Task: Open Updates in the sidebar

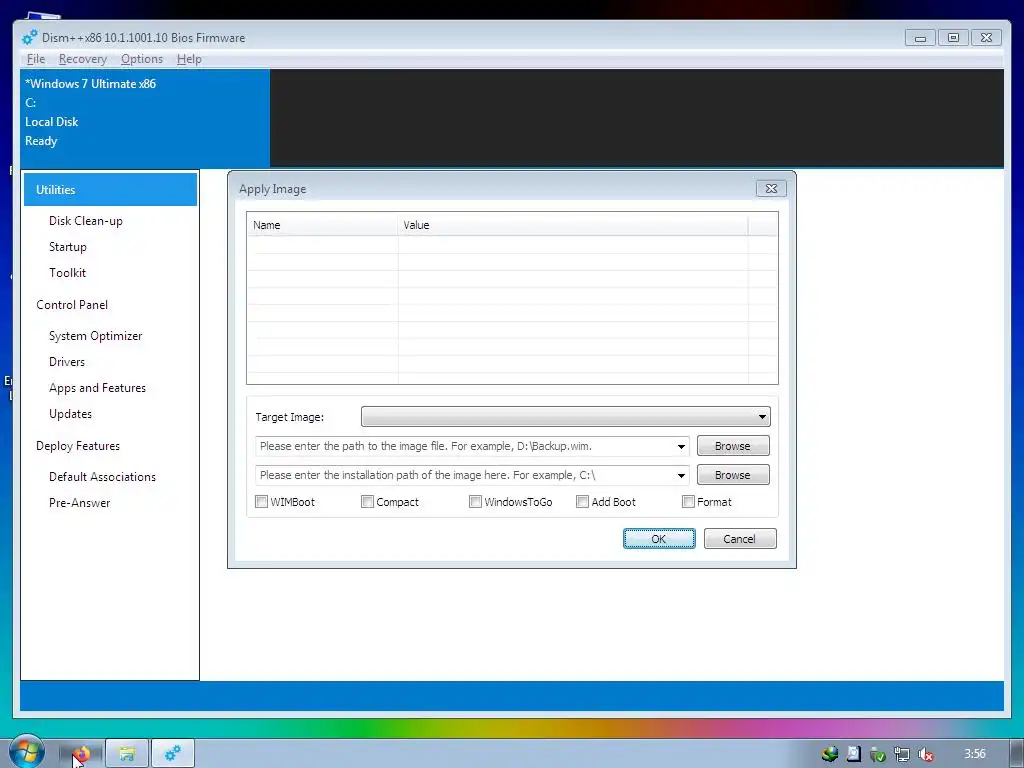Action: pyautogui.click(x=71, y=414)
